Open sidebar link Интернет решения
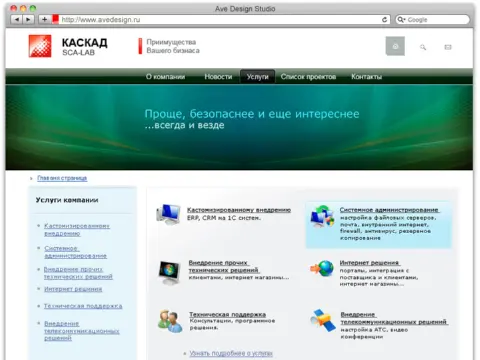Viewport: 480px width, 360px height. point(73,289)
